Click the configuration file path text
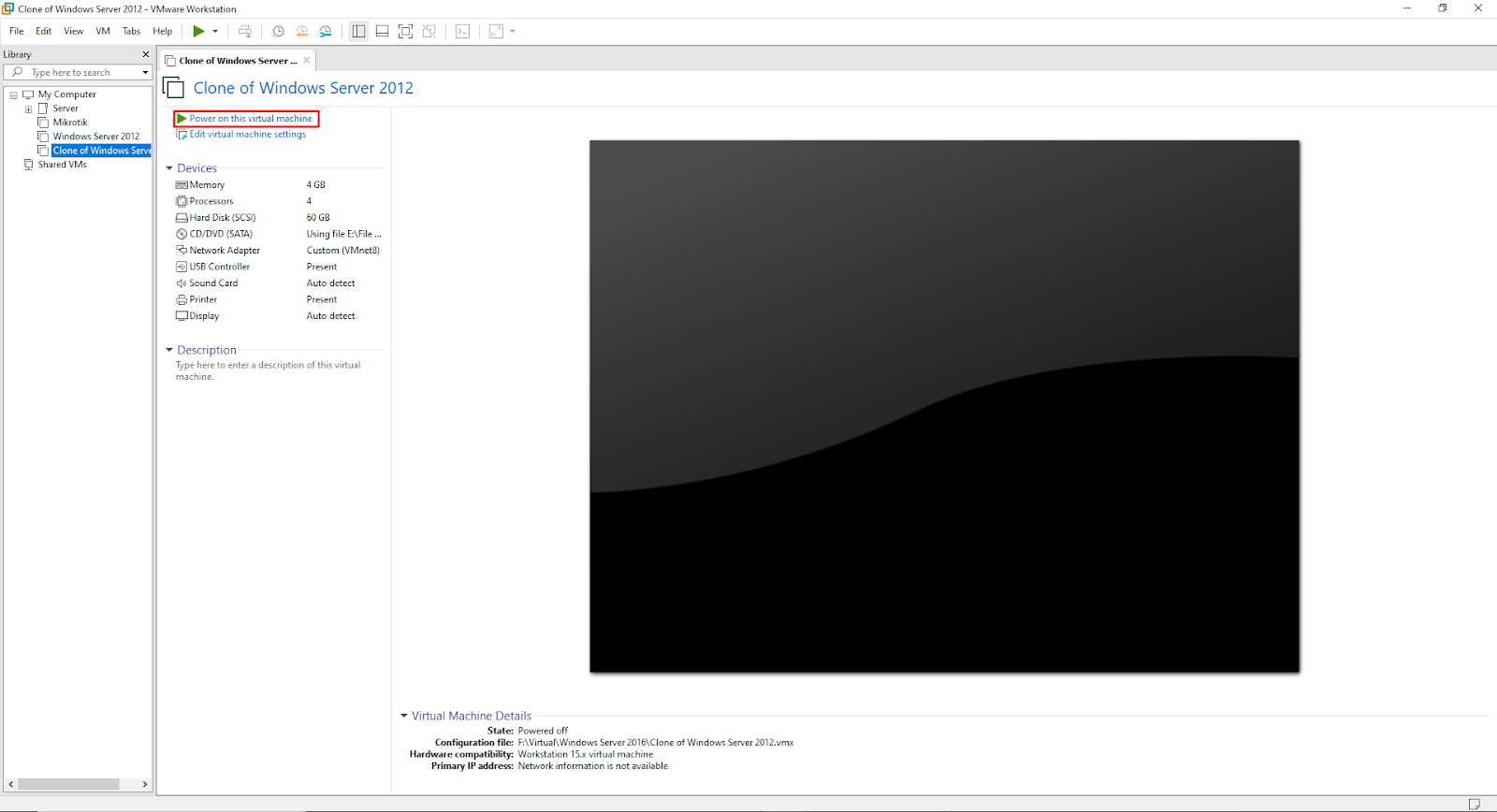 [656, 743]
